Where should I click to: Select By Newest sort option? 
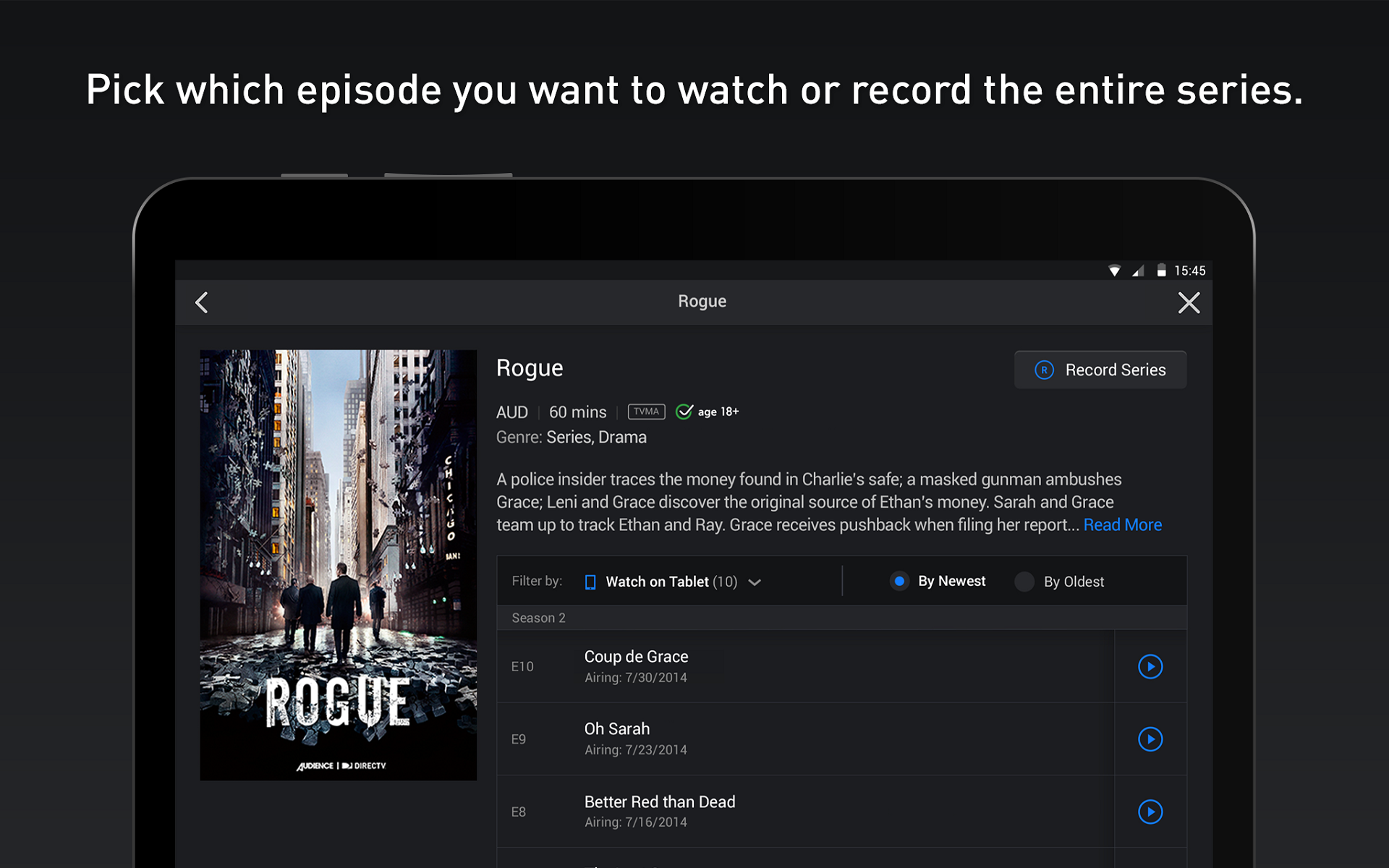click(899, 581)
